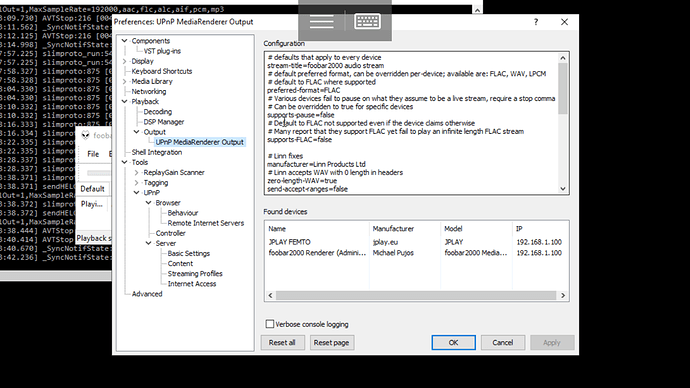Image resolution: width=690 pixels, height=388 pixels.
Task: Select Keyboard Shortcuts tree item
Action: (x=161, y=71)
